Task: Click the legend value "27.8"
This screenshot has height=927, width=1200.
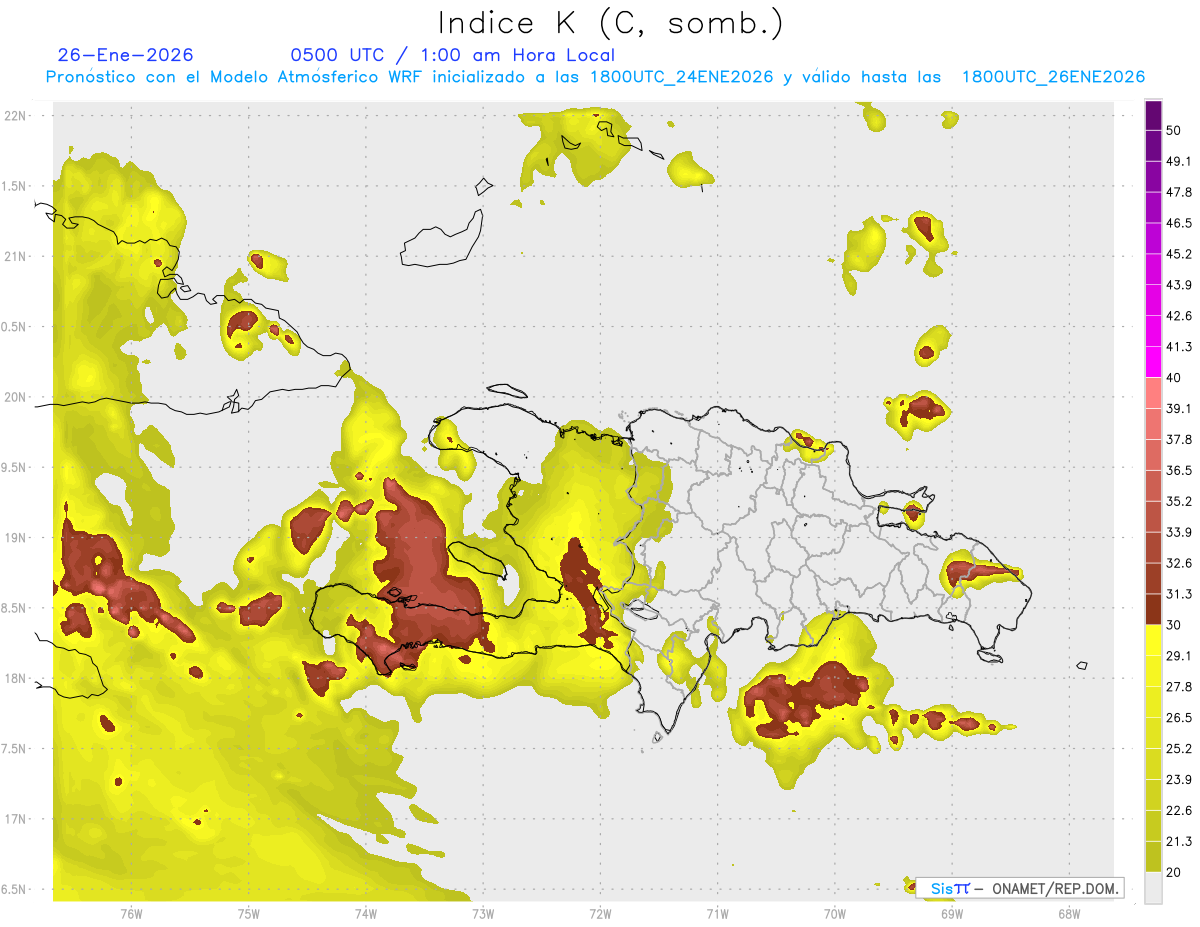Action: 1179,687
